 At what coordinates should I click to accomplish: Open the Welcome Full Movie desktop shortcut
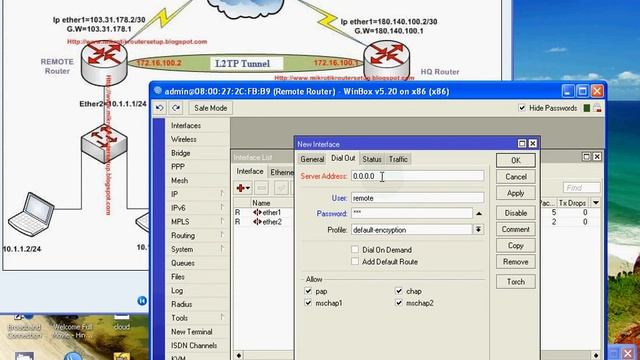72,327
